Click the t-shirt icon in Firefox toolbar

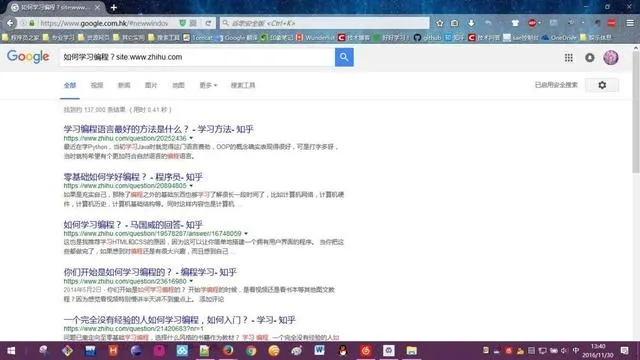[515, 23]
